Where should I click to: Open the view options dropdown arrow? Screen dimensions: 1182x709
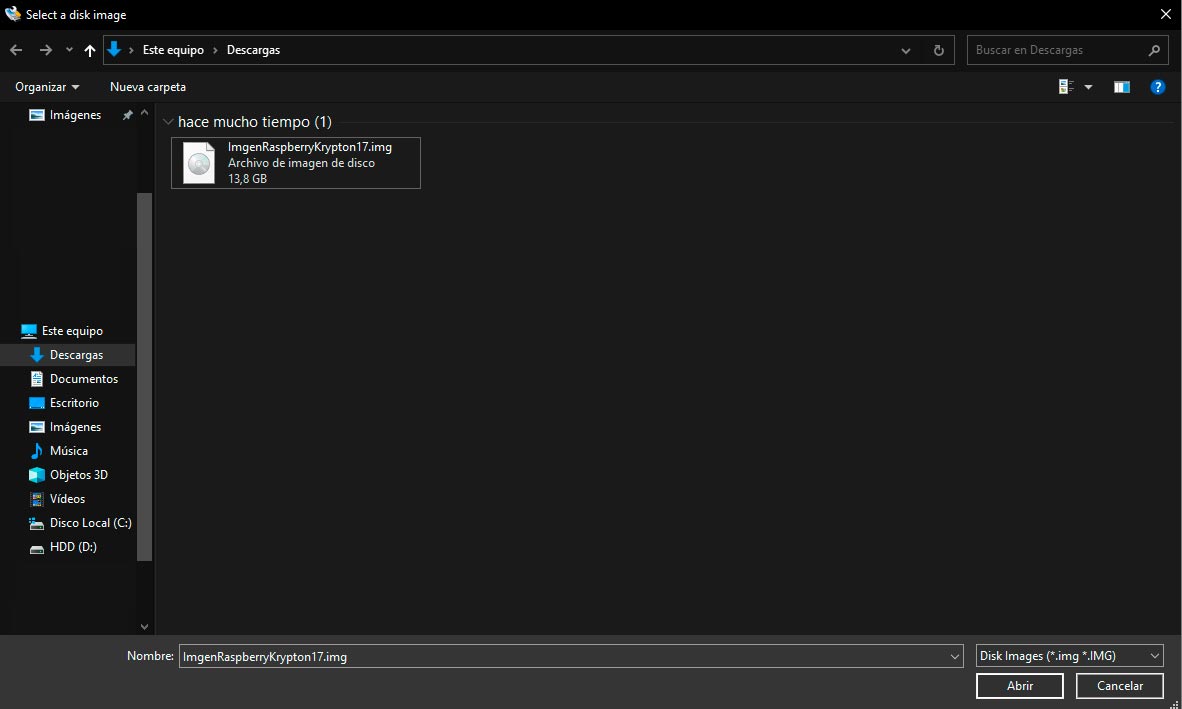(1088, 87)
